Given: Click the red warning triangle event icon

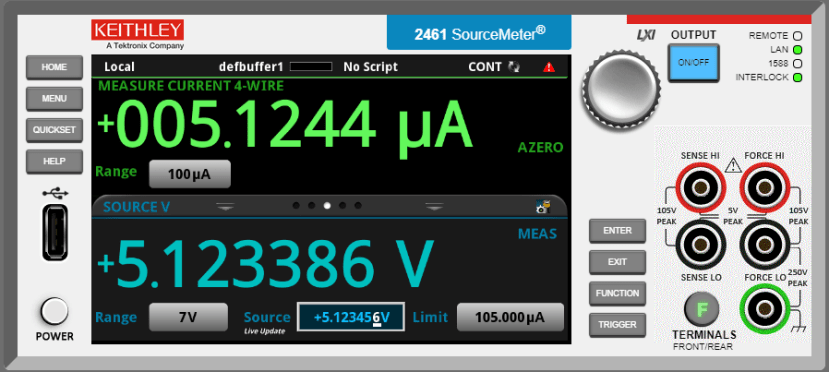Looking at the screenshot, I should 549,67.
